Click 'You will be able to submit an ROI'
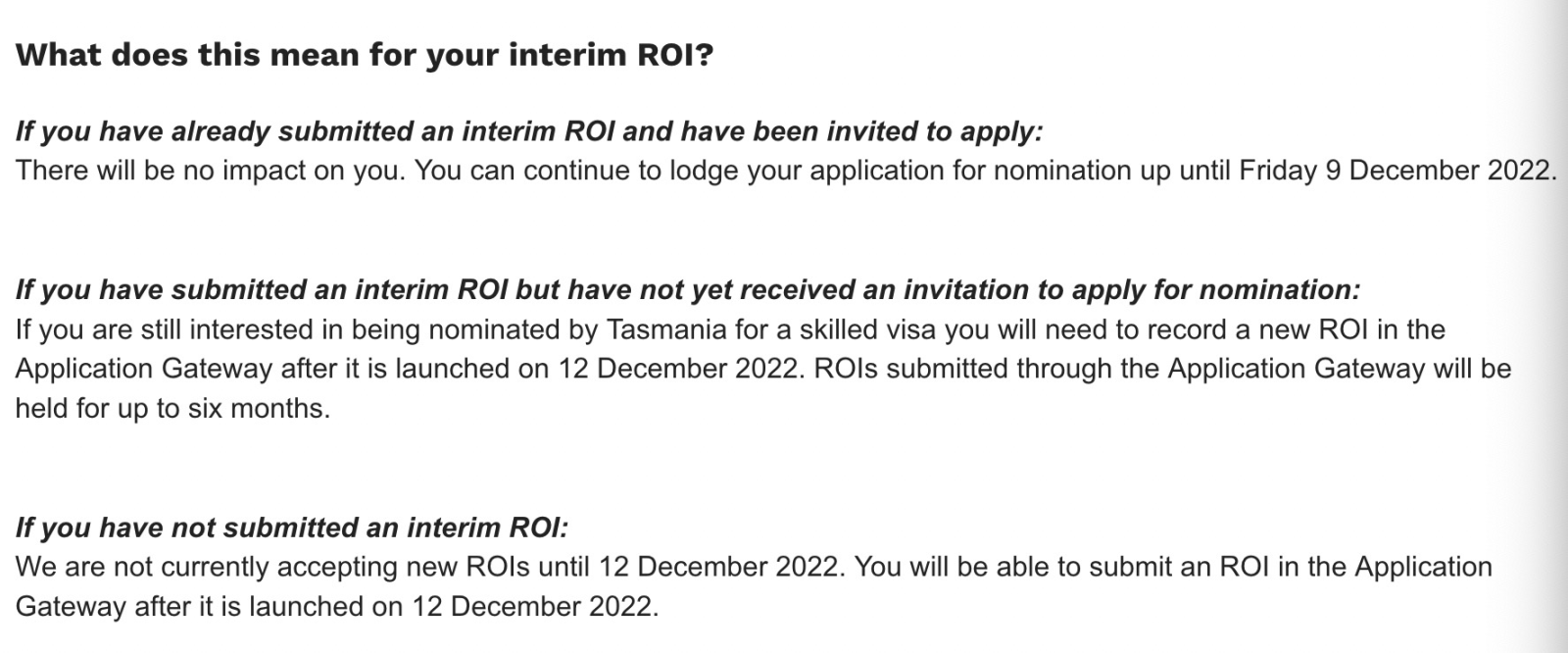The image size is (1568, 653). click(x=1062, y=567)
